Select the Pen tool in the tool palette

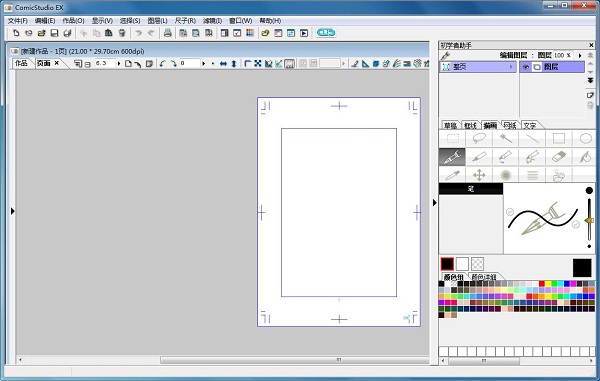(x=452, y=157)
